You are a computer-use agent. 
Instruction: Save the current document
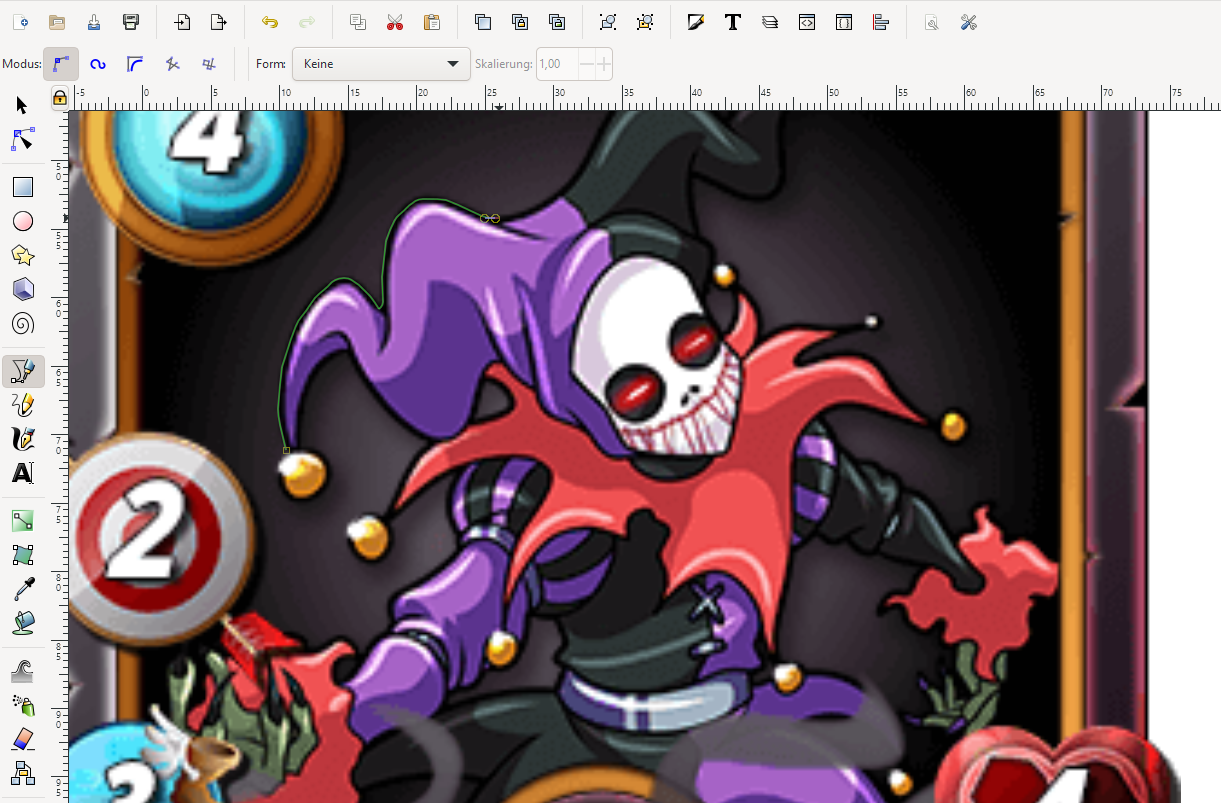click(x=94, y=22)
